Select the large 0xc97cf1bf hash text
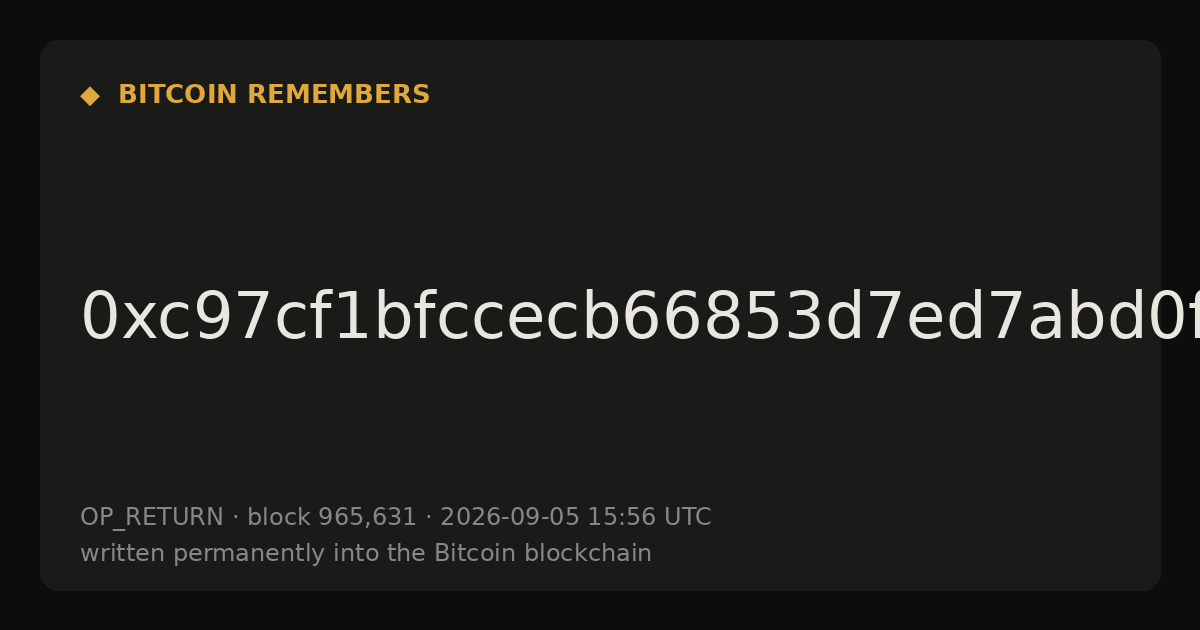The height and width of the screenshot is (630, 1200). click(640, 318)
